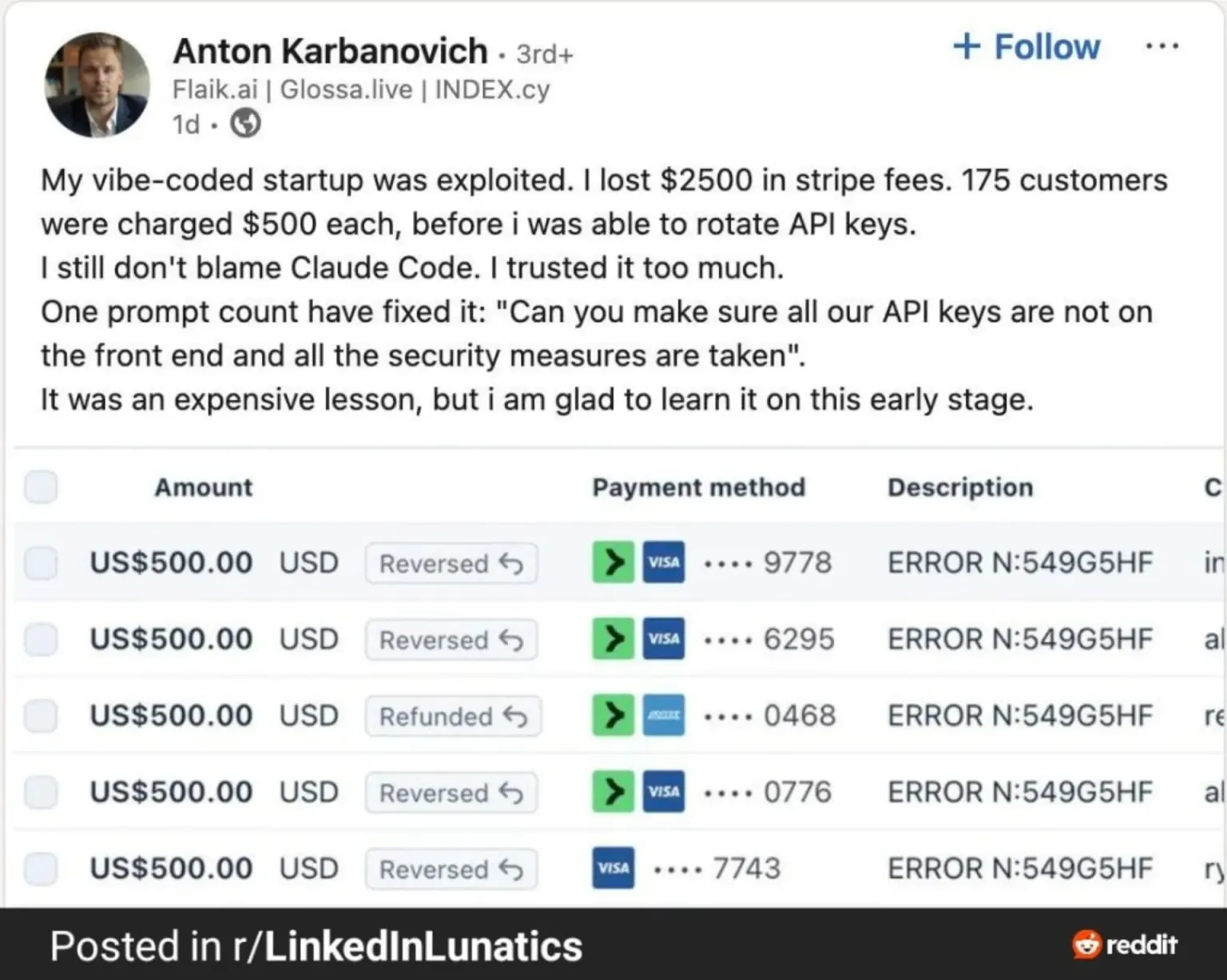Open the Flaik.ai headline link
Screen dimensions: 1227x980
coord(214,89)
